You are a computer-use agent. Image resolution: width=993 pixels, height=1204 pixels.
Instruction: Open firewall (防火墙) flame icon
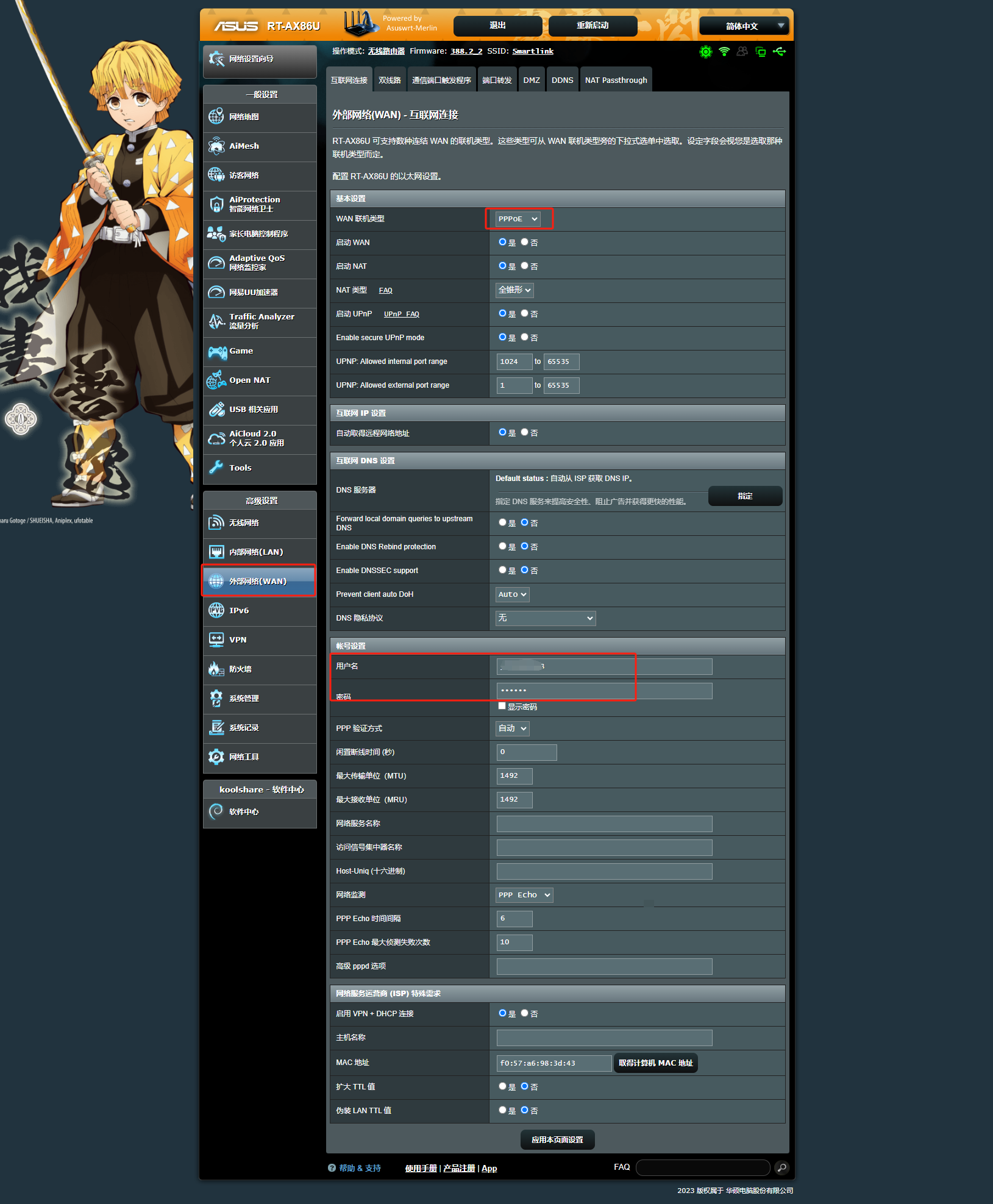[x=216, y=669]
